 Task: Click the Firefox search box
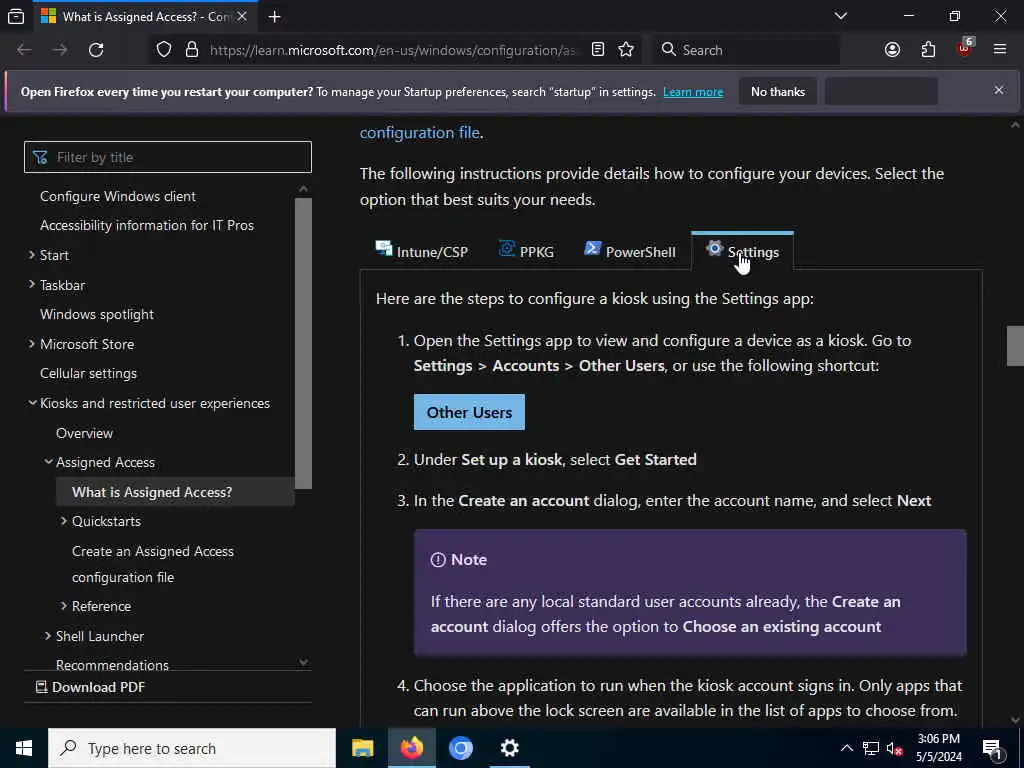(746, 50)
